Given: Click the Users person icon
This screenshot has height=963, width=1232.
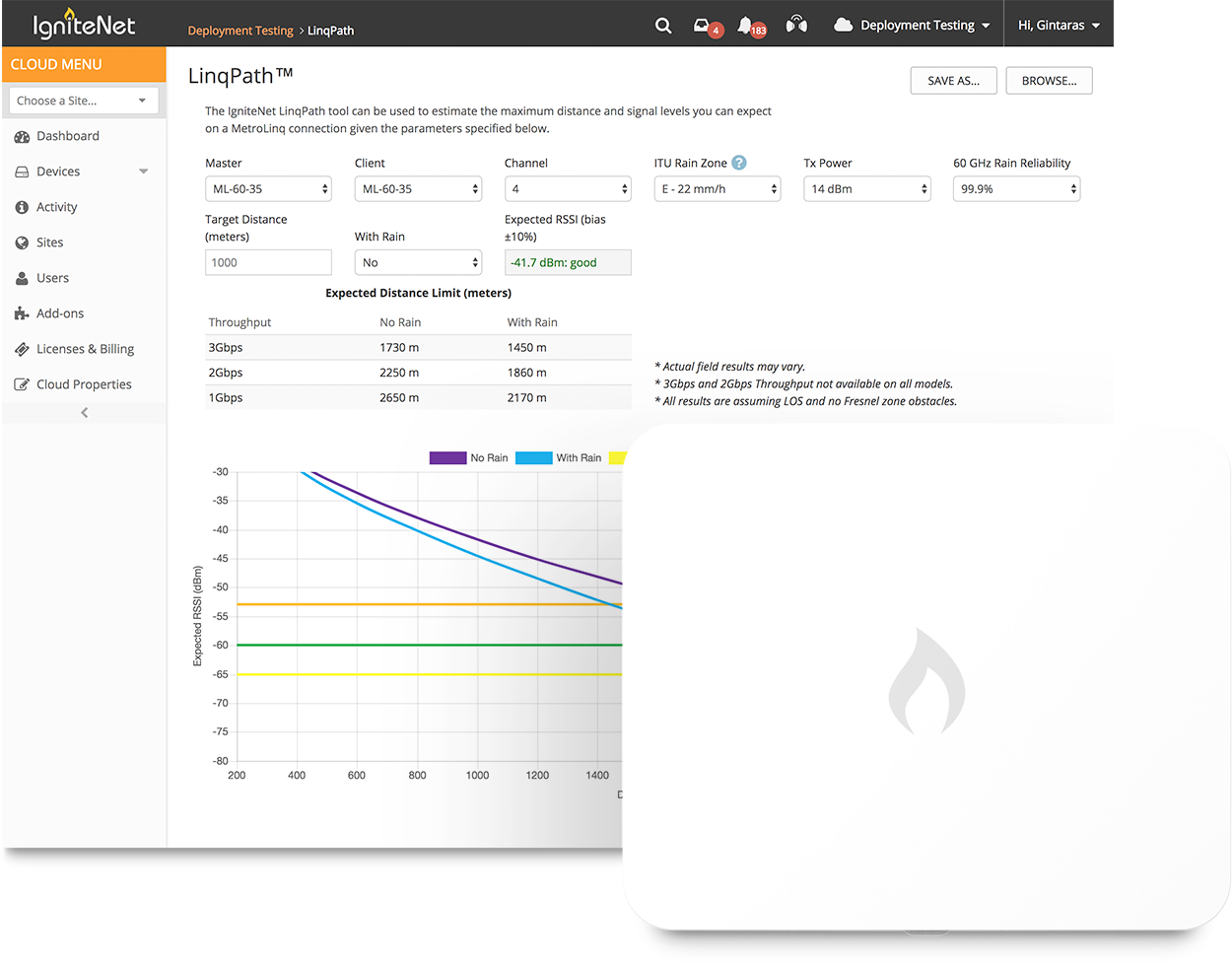Looking at the screenshot, I should [22, 279].
